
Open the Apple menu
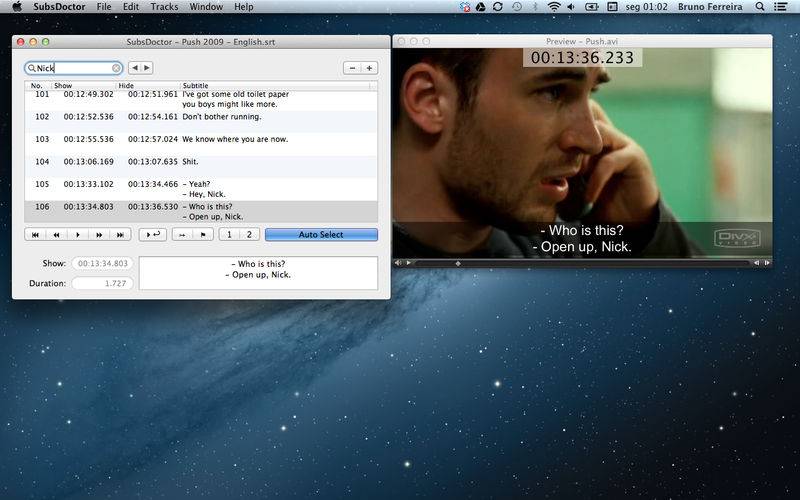tap(17, 7)
